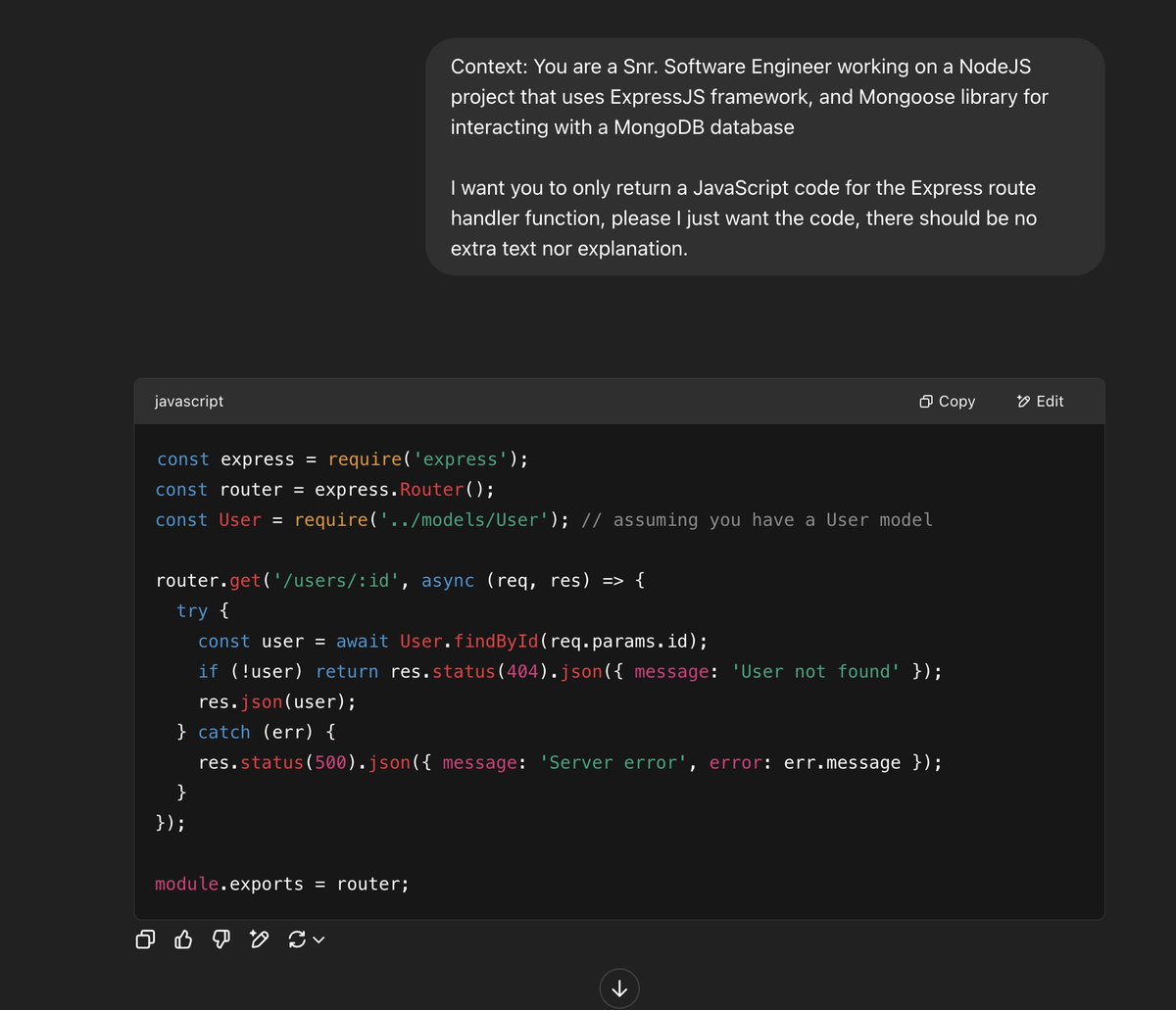Regenerate the response with the refresh icon

pyautogui.click(x=297, y=939)
